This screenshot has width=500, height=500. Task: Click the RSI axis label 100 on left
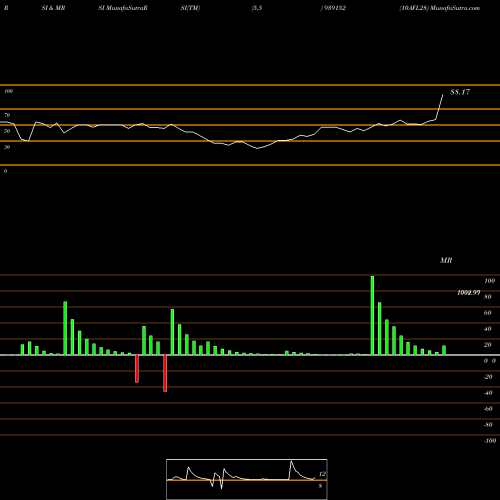[x=8, y=91]
